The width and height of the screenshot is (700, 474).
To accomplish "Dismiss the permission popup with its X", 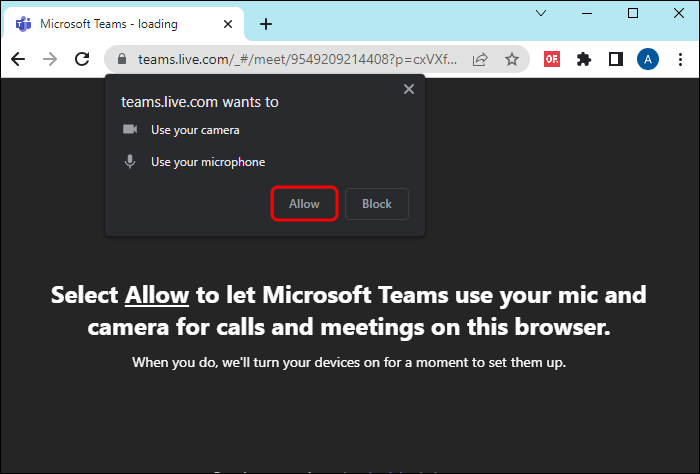I will (x=408, y=89).
